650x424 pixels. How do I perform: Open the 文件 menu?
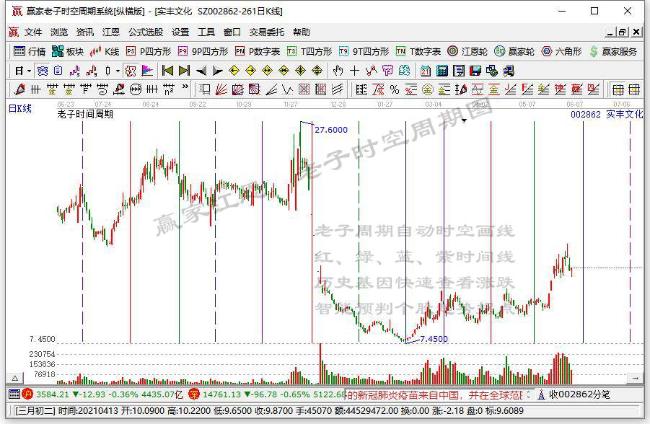(33, 32)
